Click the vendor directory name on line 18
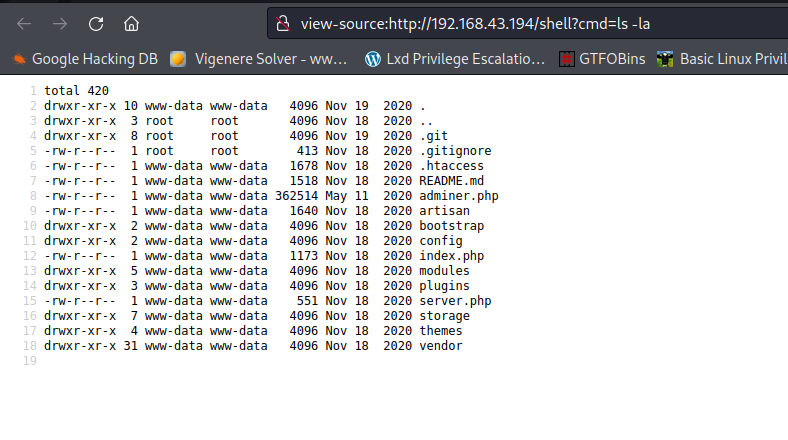Viewport: 788px width, 440px height. (441, 346)
